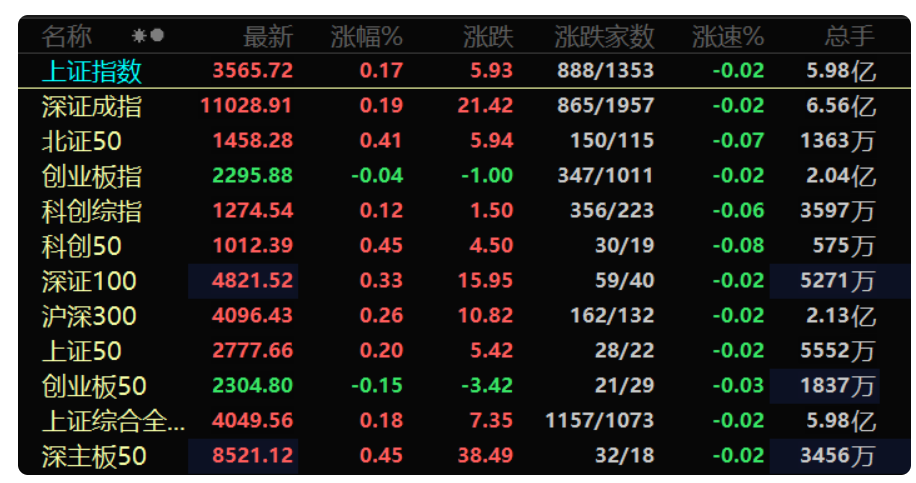Click advance/decline count 150/115

[612, 141]
